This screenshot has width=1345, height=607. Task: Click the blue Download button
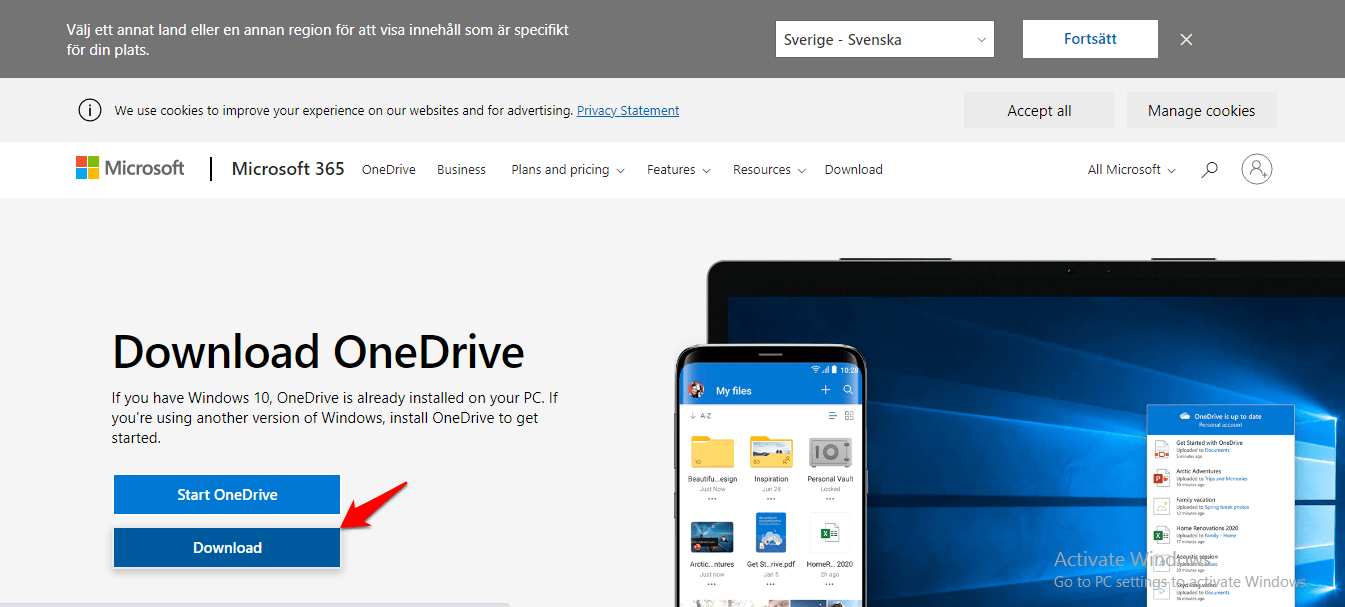(x=227, y=548)
